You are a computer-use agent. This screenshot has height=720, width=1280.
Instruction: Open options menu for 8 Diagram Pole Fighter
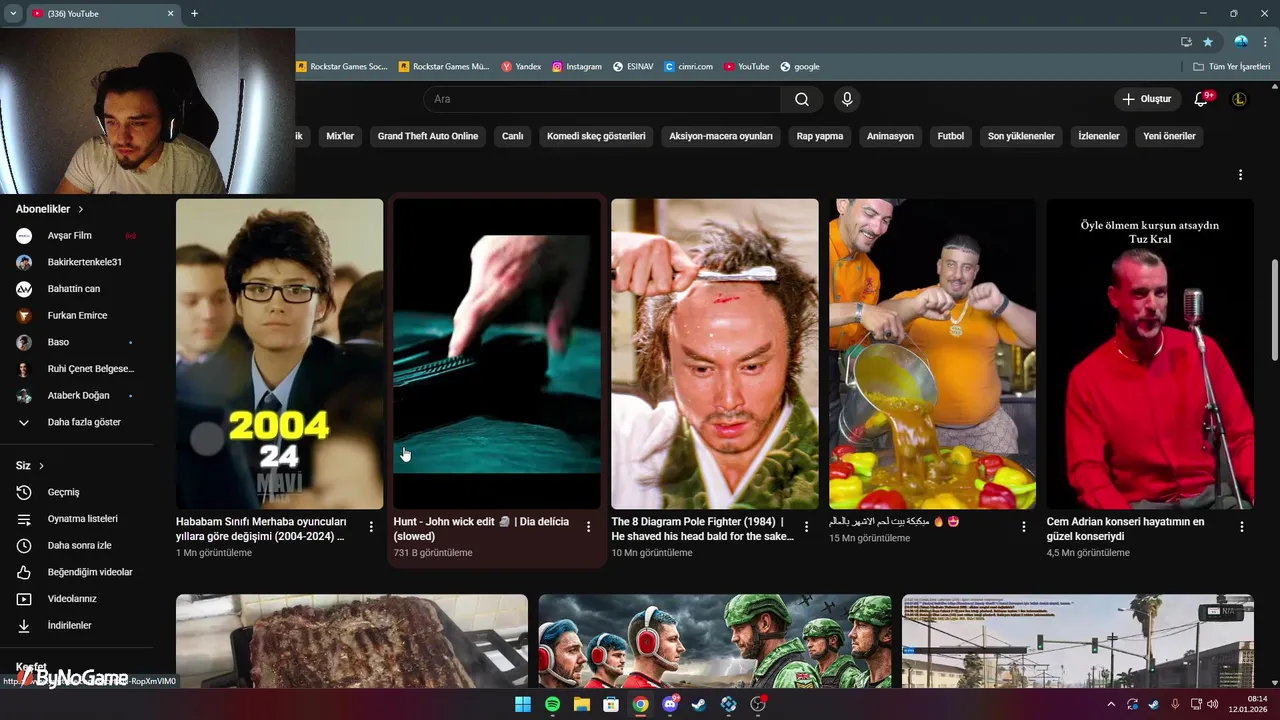tap(806, 527)
